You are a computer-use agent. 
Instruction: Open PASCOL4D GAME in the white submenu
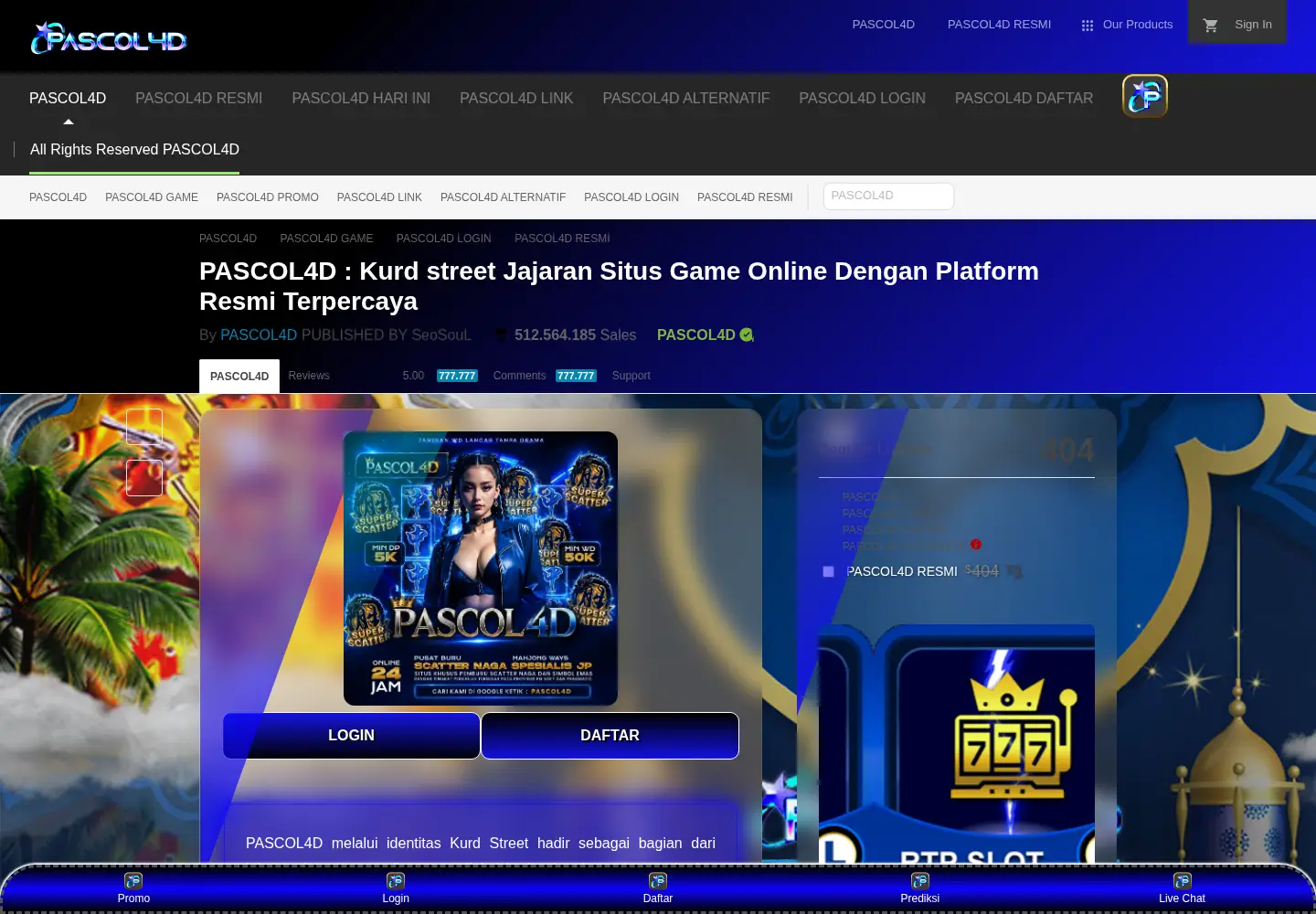point(152,197)
